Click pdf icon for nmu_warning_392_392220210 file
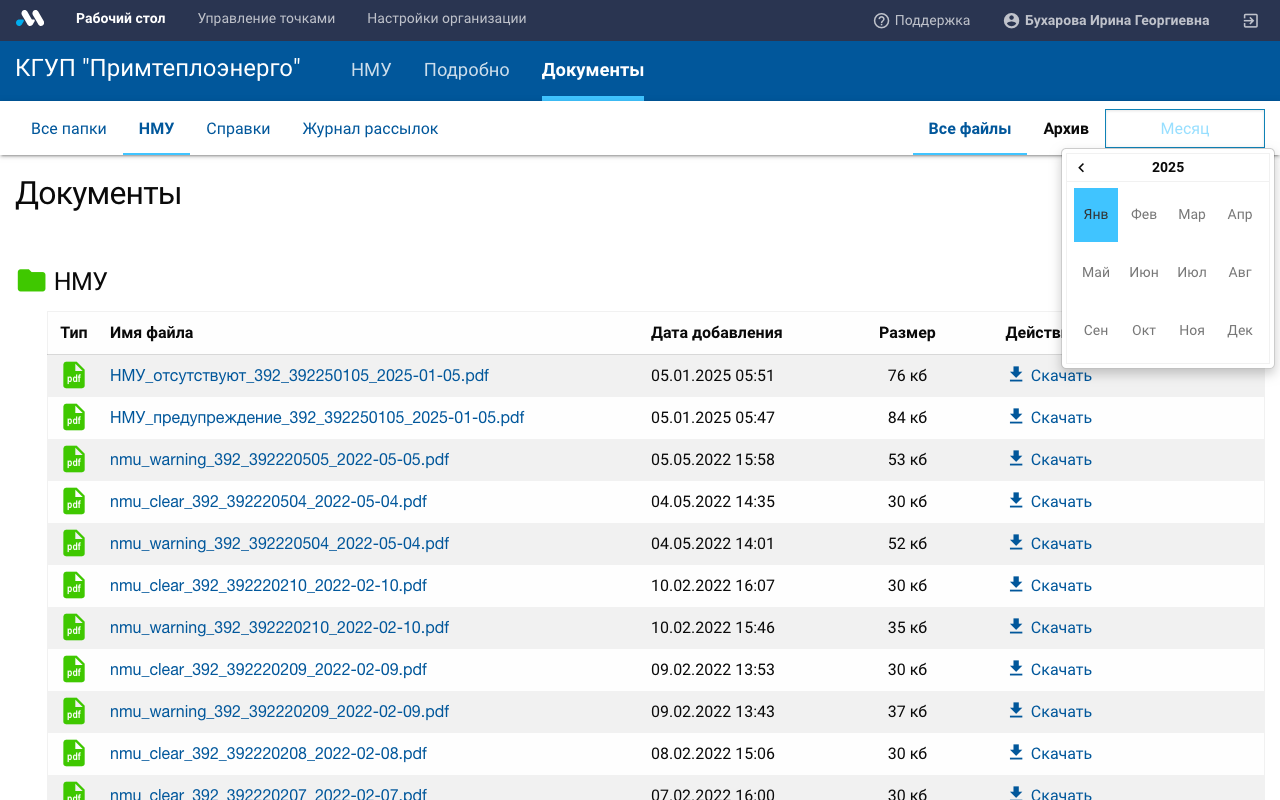 74,628
